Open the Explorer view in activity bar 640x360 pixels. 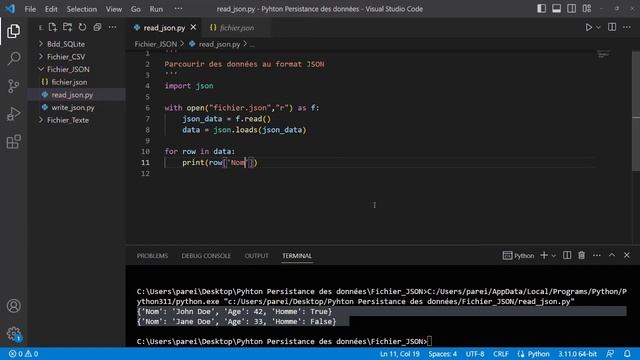click(13, 31)
